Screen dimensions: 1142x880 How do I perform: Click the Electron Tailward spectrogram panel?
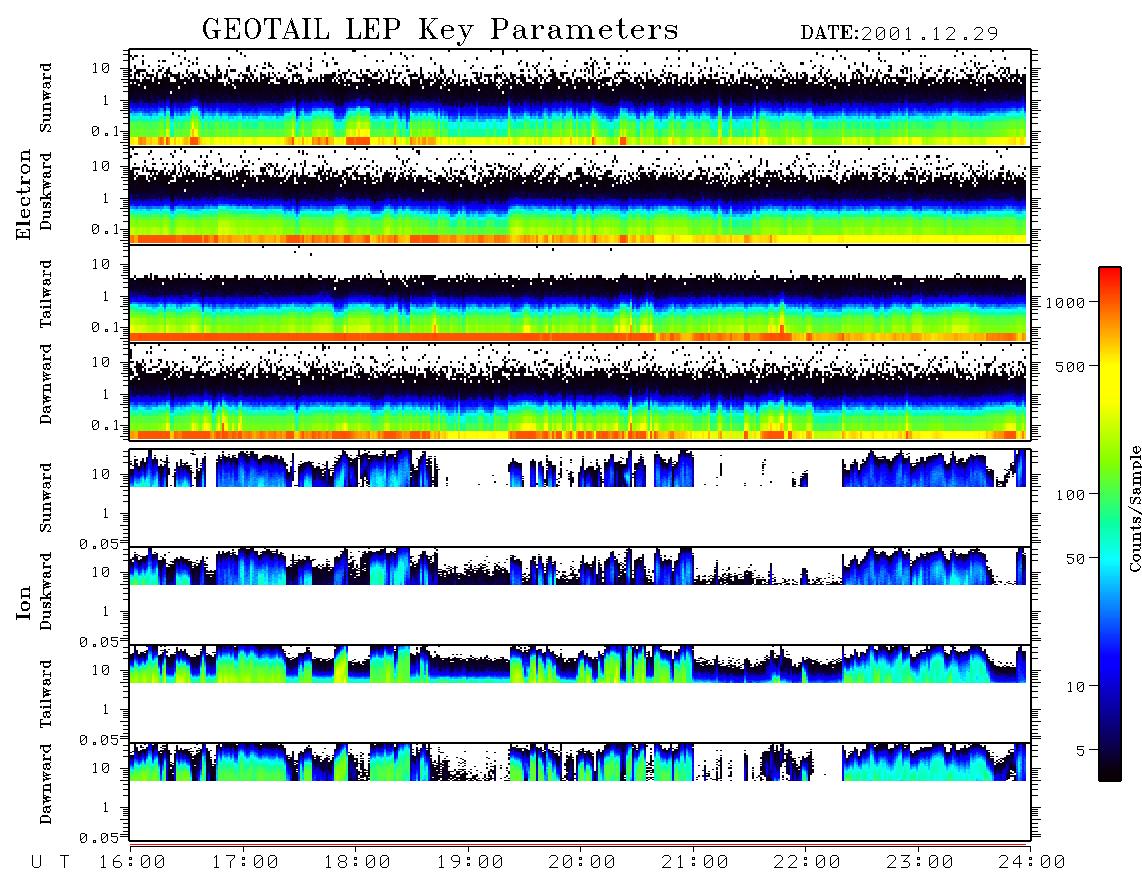[580, 294]
